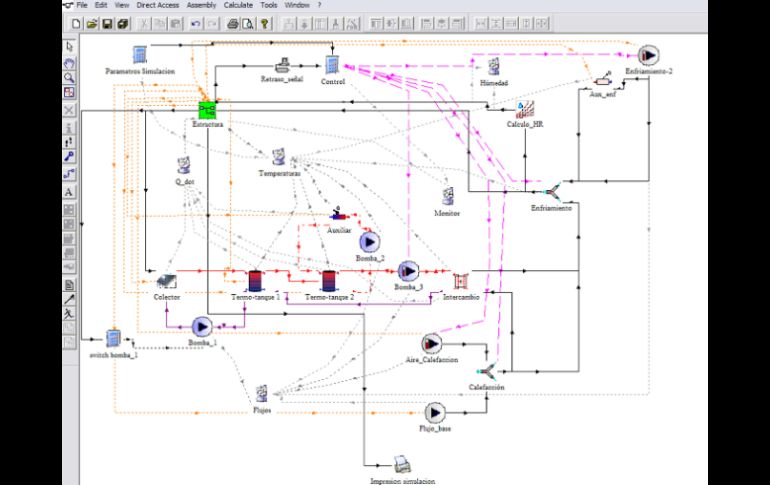Open the Calculate menu
Image resolution: width=770 pixels, height=485 pixels.
pos(238,5)
